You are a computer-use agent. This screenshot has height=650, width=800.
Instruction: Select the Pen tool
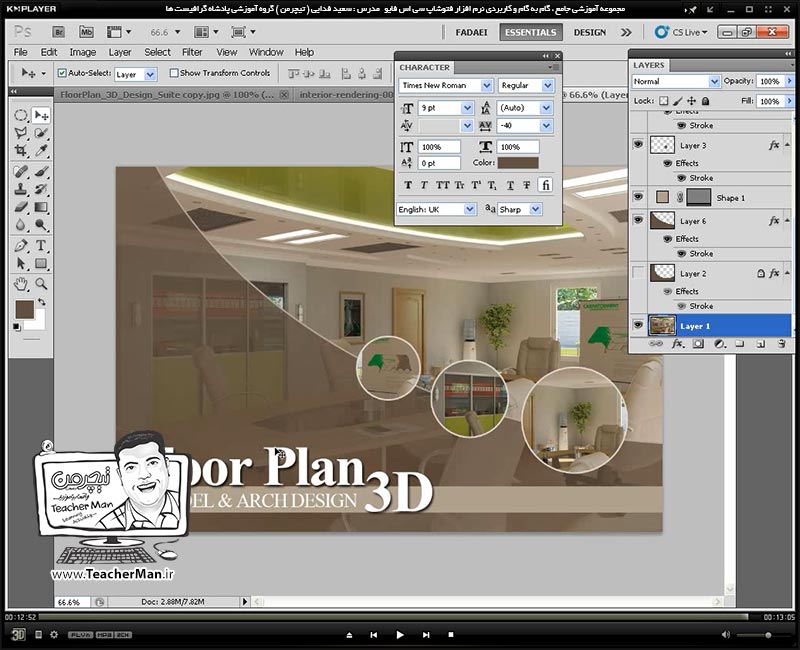click(x=20, y=245)
